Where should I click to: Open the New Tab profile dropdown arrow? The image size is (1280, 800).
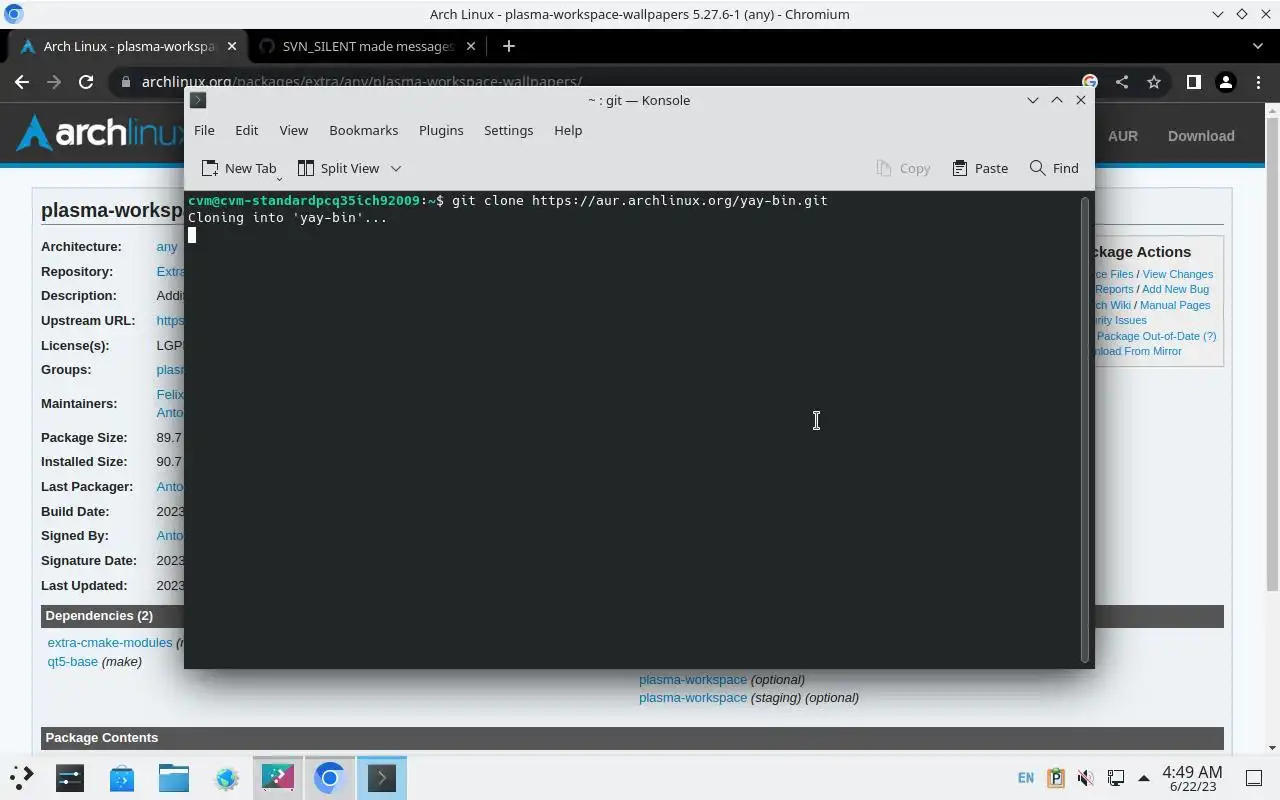click(x=279, y=178)
